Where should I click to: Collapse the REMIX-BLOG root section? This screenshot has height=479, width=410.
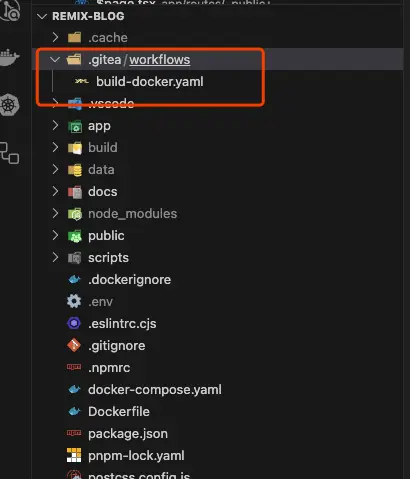(42, 16)
